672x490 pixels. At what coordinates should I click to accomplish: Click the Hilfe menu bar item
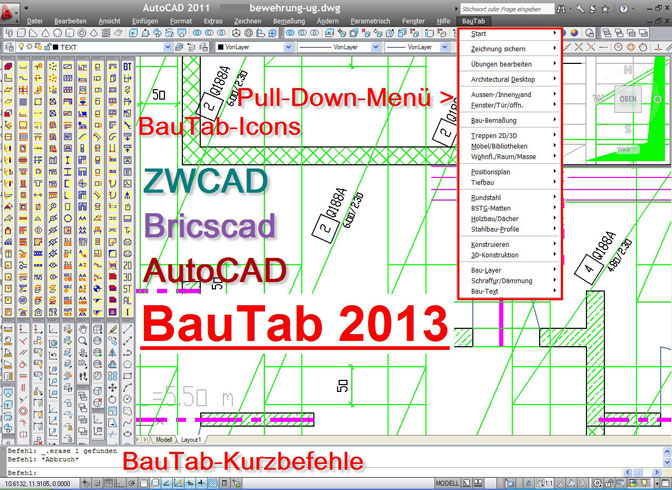point(443,21)
